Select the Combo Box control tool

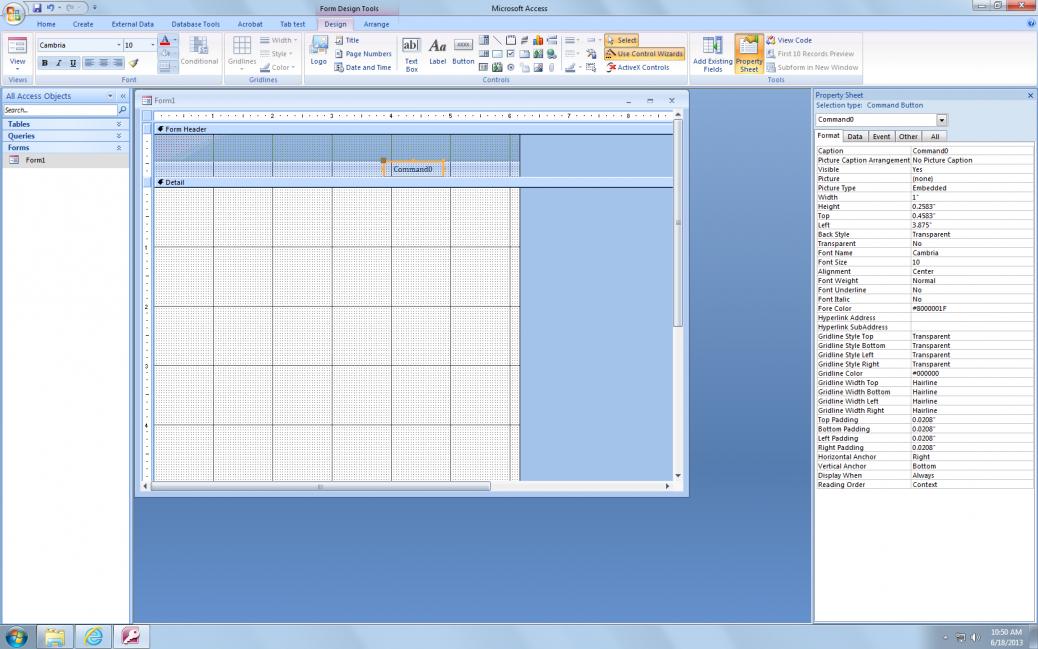[484, 40]
